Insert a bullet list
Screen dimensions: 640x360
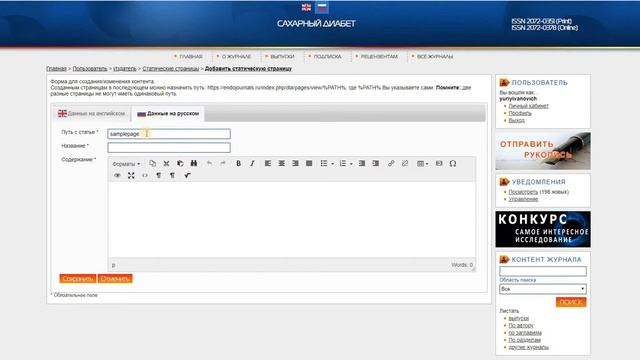tap(324, 163)
